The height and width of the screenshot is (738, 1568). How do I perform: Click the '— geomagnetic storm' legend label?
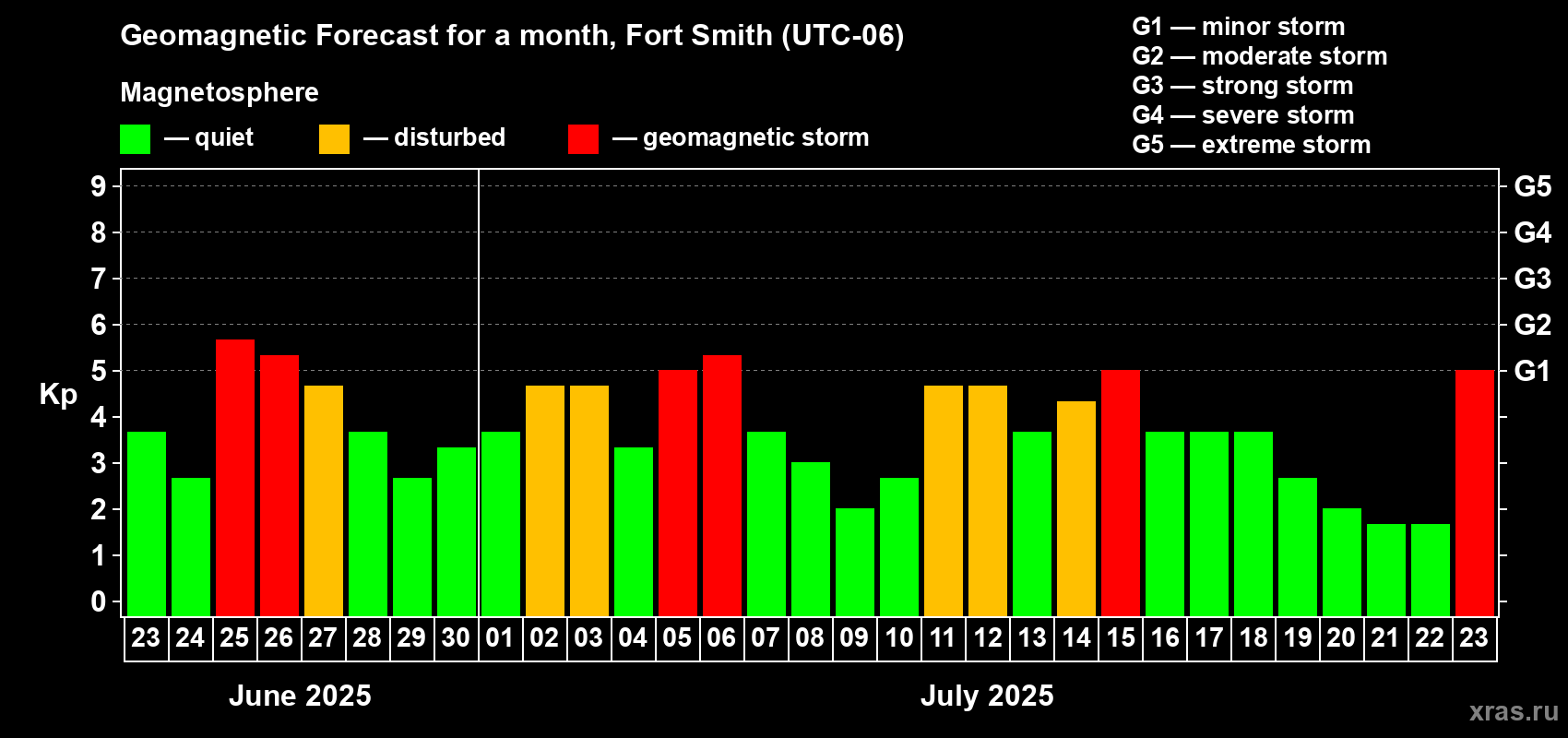tap(741, 137)
